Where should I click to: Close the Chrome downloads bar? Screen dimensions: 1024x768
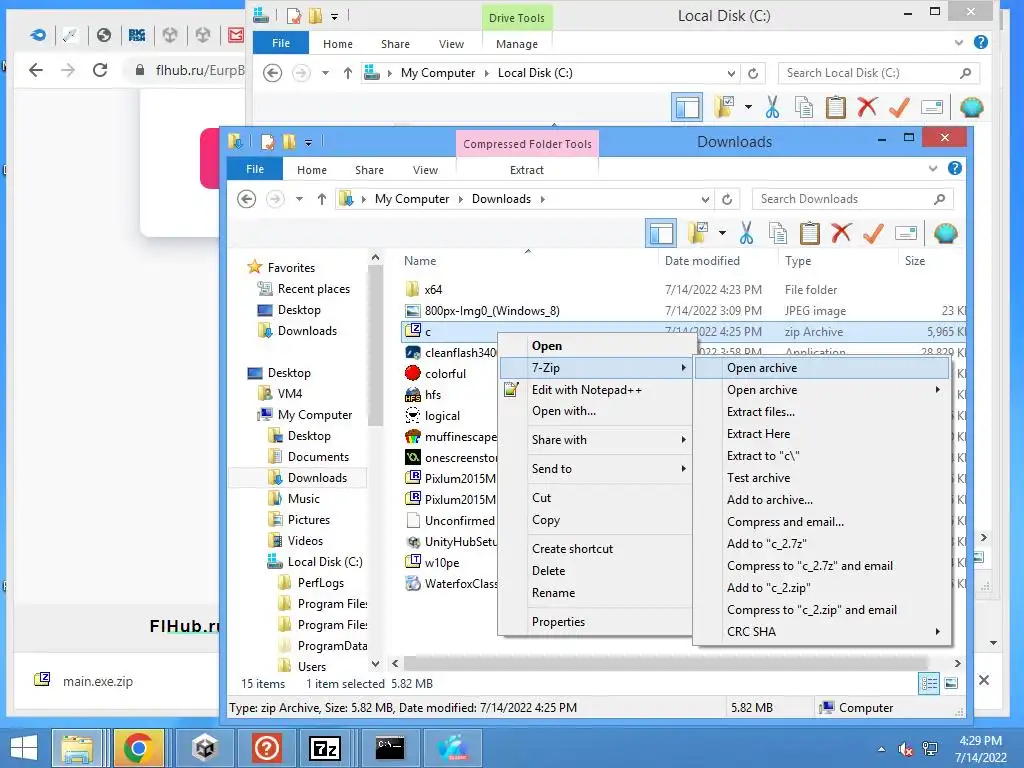984,680
